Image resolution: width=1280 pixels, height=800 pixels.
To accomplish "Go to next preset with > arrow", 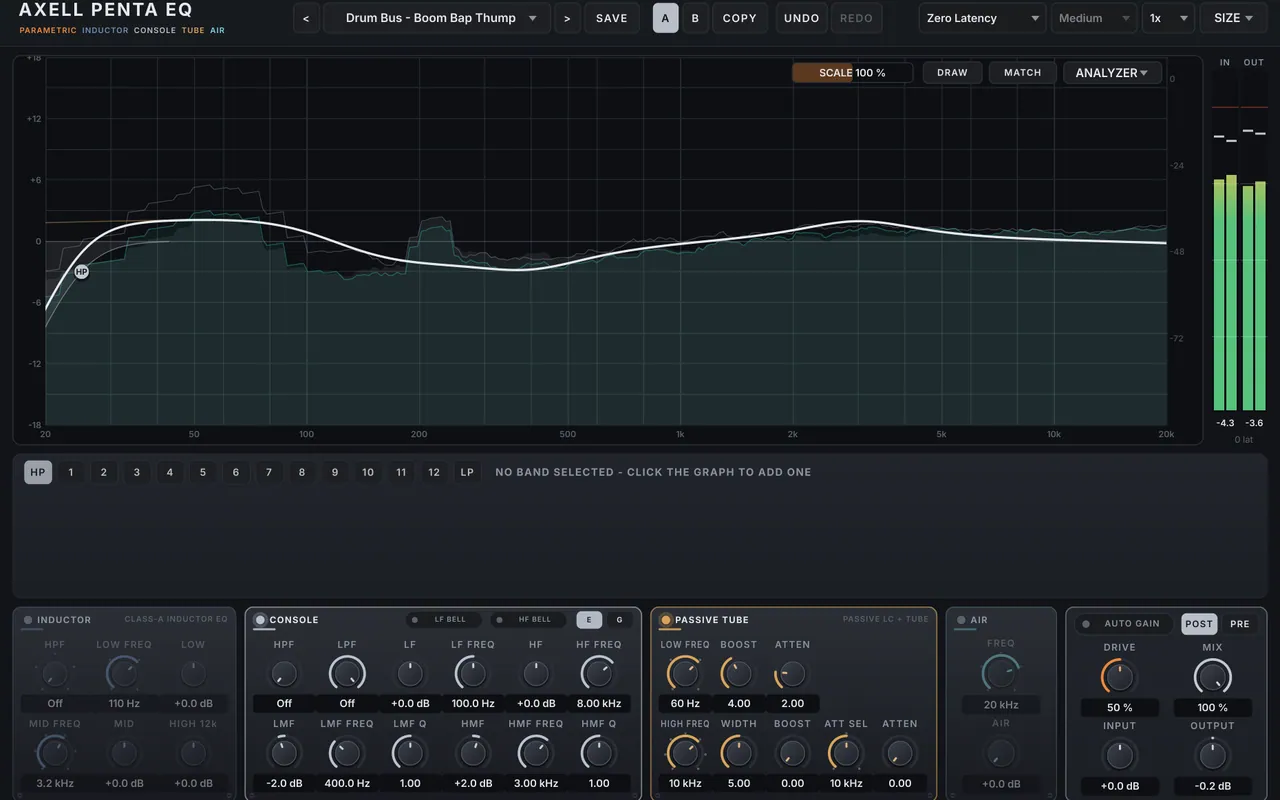I will tap(567, 18).
